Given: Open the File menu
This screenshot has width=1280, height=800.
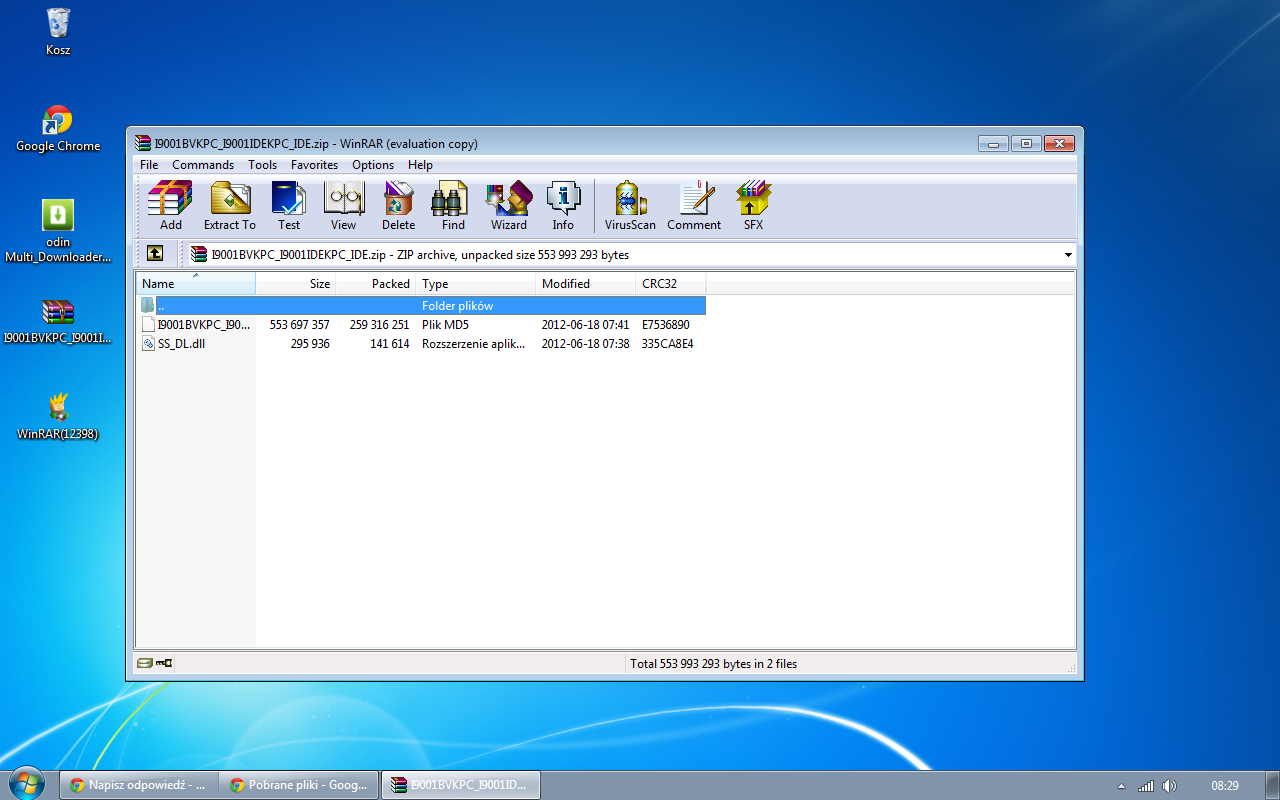Looking at the screenshot, I should [x=149, y=165].
